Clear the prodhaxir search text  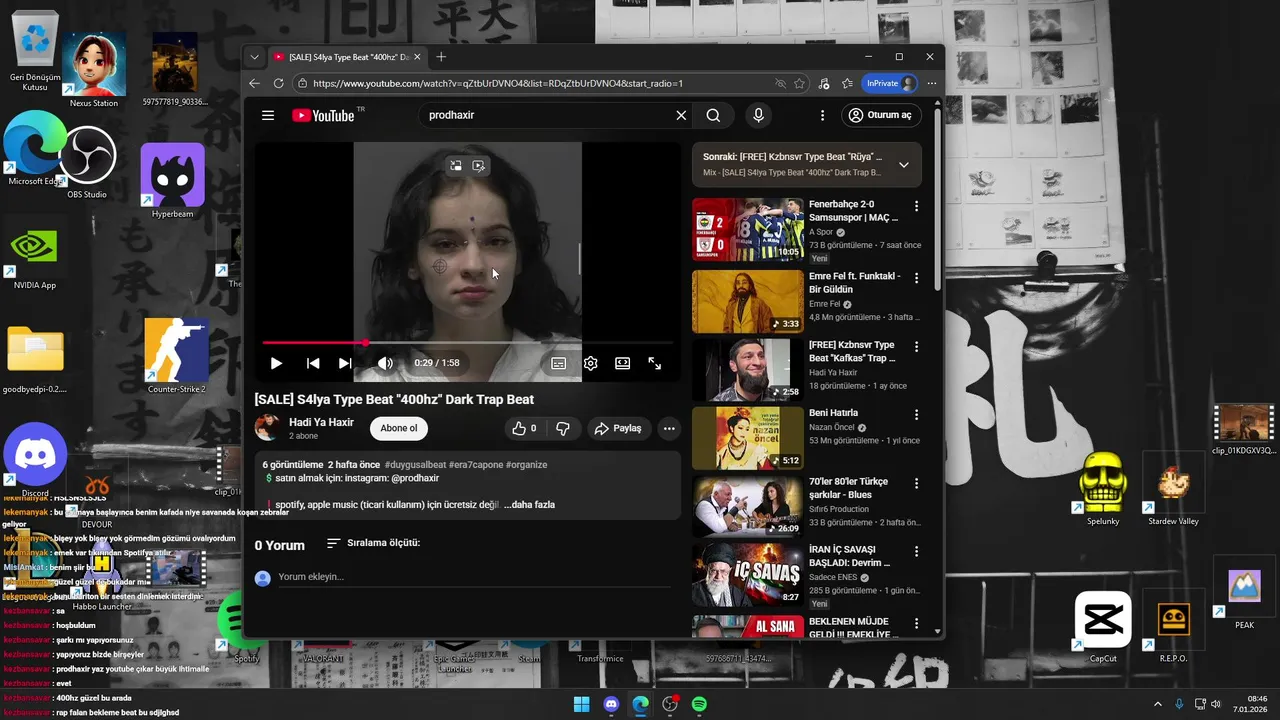pyautogui.click(x=681, y=115)
